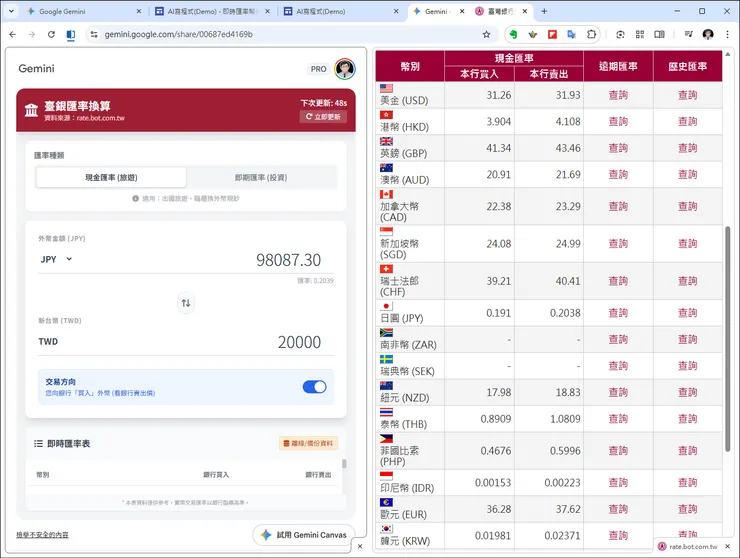
Task: Bookmark this page with the star icon
Action: pos(487,34)
